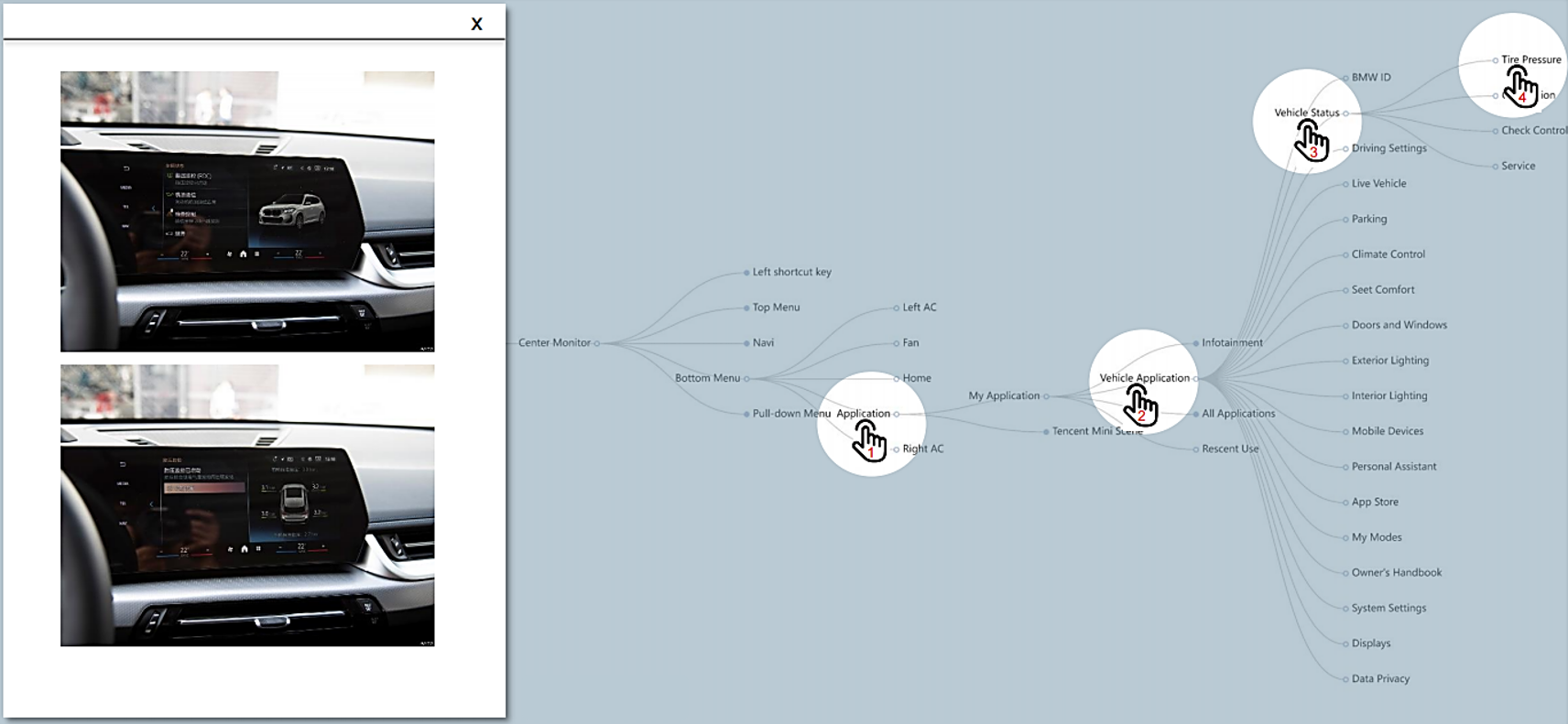Click the Mobile Devices node

tap(1388, 431)
